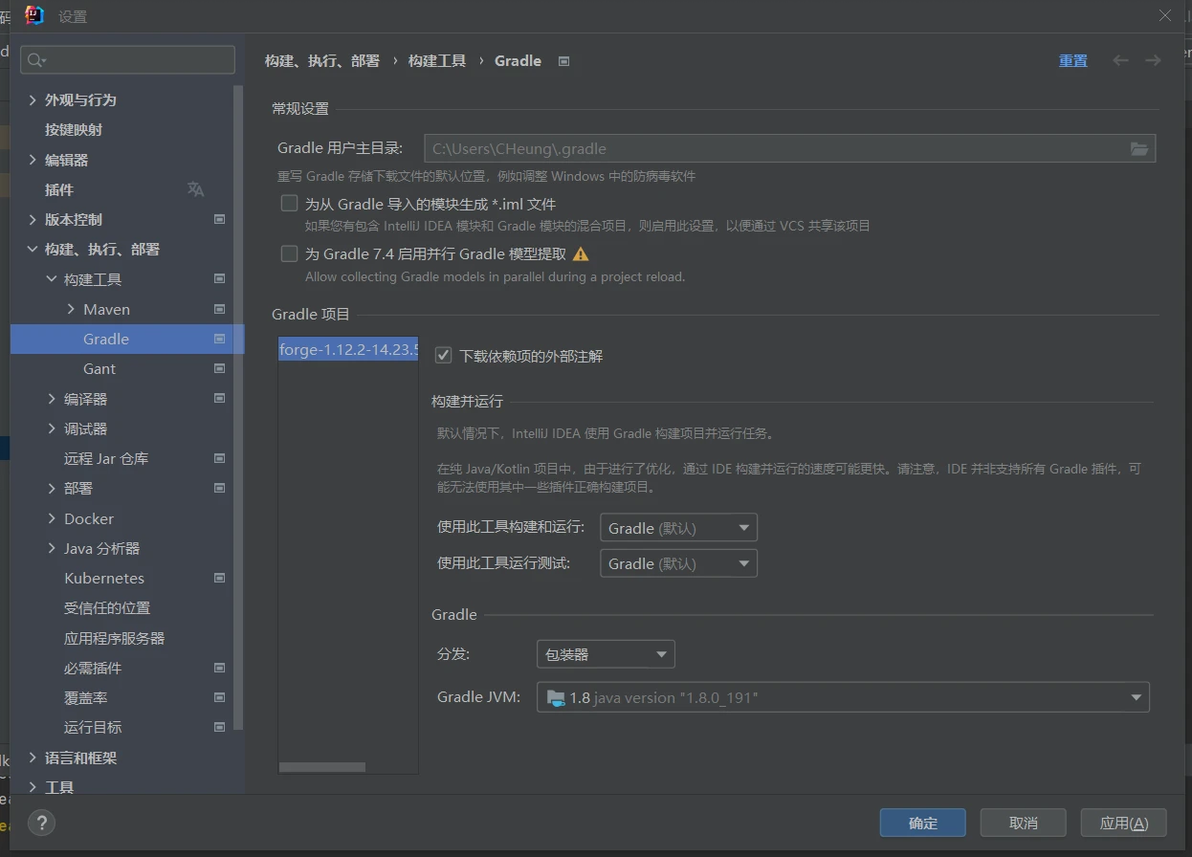Image resolution: width=1192 pixels, height=857 pixels.
Task: Expand the 调试器 tree node
Action: pyautogui.click(x=52, y=429)
